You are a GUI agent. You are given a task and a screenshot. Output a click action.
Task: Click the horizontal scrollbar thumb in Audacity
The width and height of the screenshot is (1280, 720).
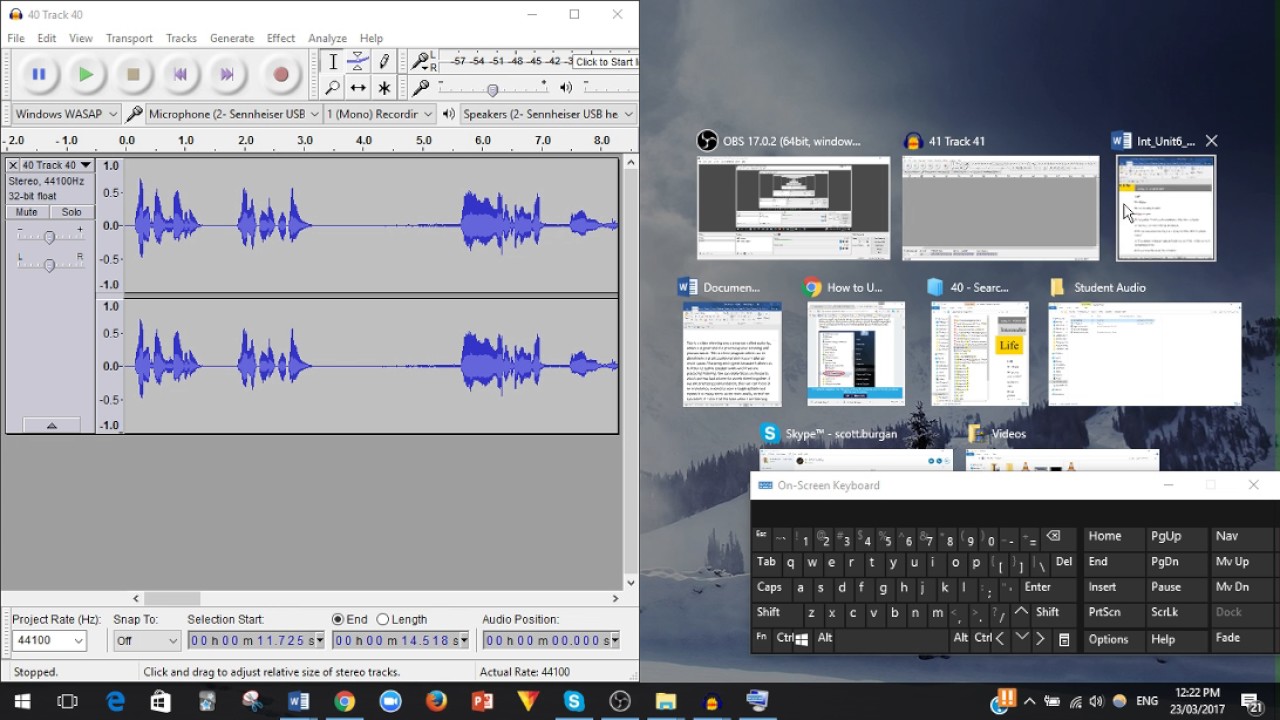tap(171, 598)
